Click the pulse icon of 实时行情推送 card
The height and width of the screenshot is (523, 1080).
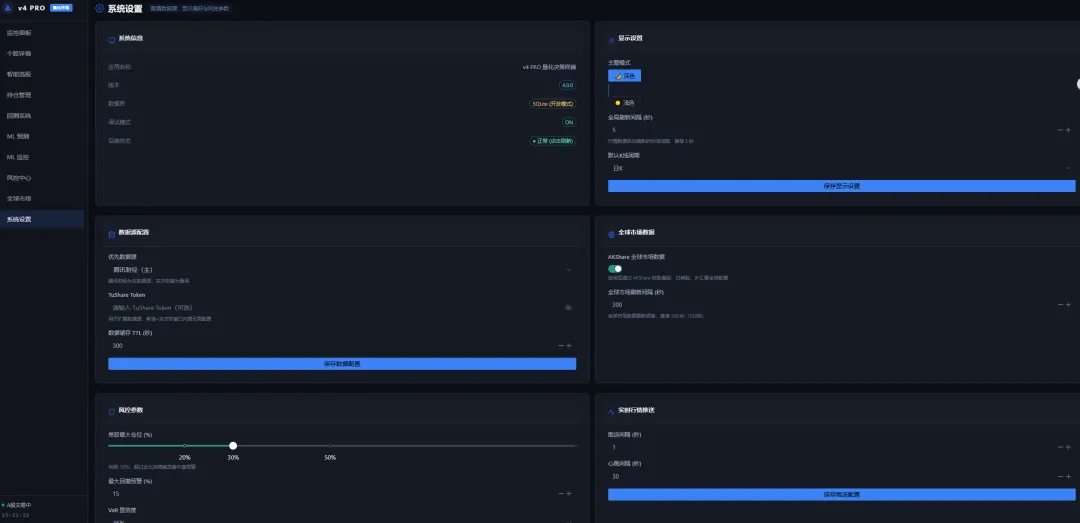point(612,411)
